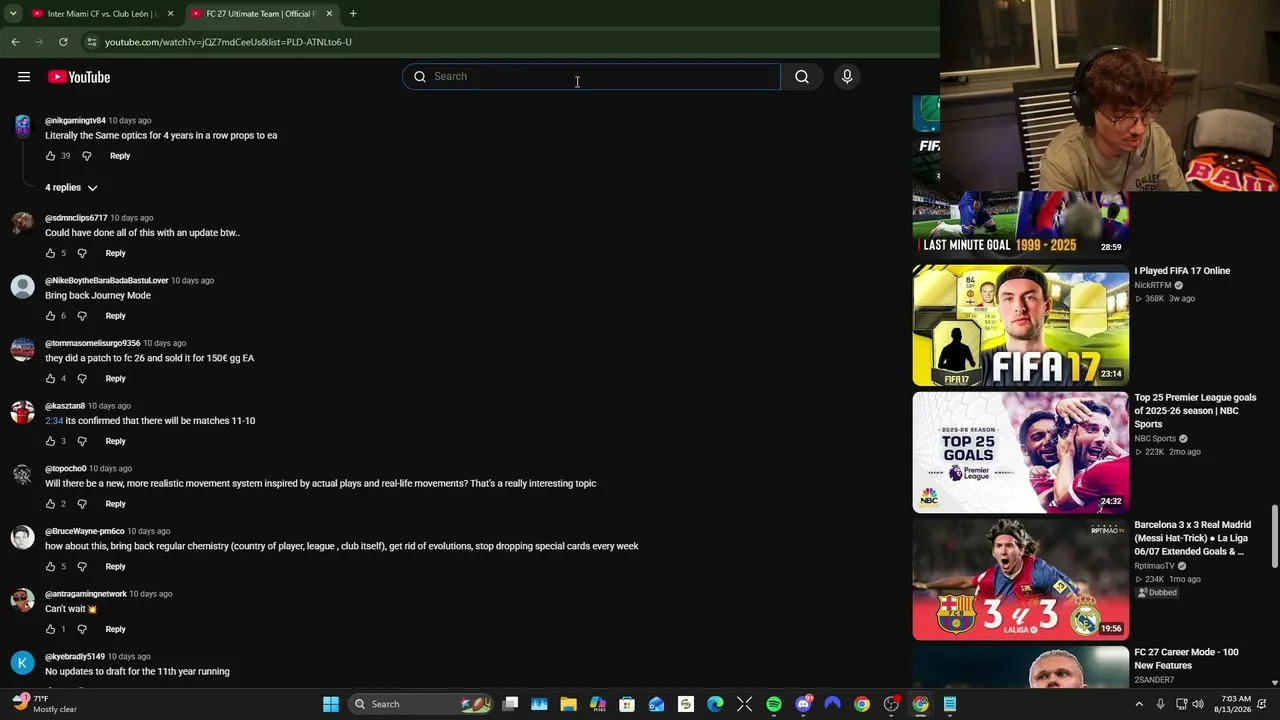
Task: Start voice search with the microphone icon
Action: pyautogui.click(x=847, y=77)
